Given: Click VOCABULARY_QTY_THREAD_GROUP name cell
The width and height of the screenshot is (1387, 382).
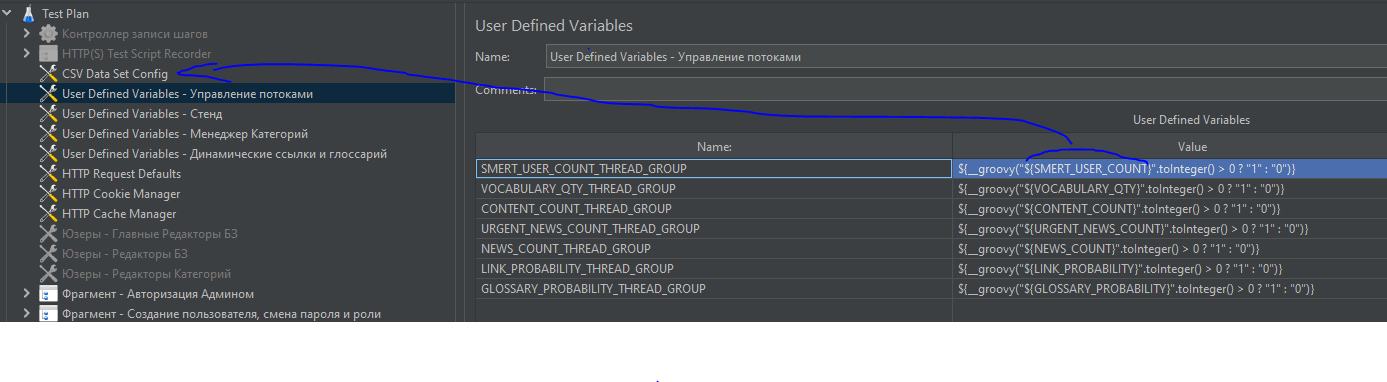Looking at the screenshot, I should tap(714, 189).
